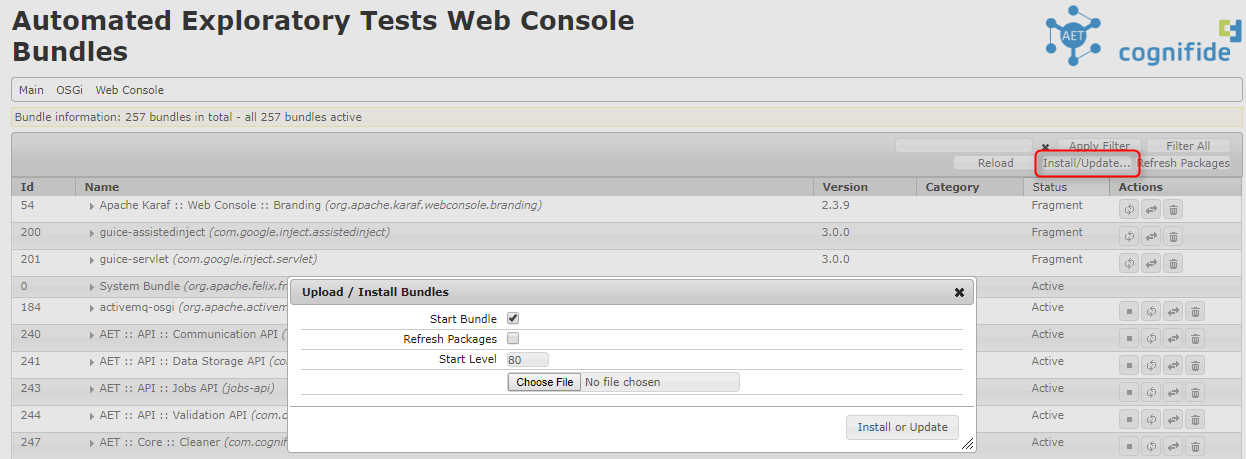The width and height of the screenshot is (1246, 459).
Task: Toggle the Start Bundle checkbox
Action: [513, 318]
